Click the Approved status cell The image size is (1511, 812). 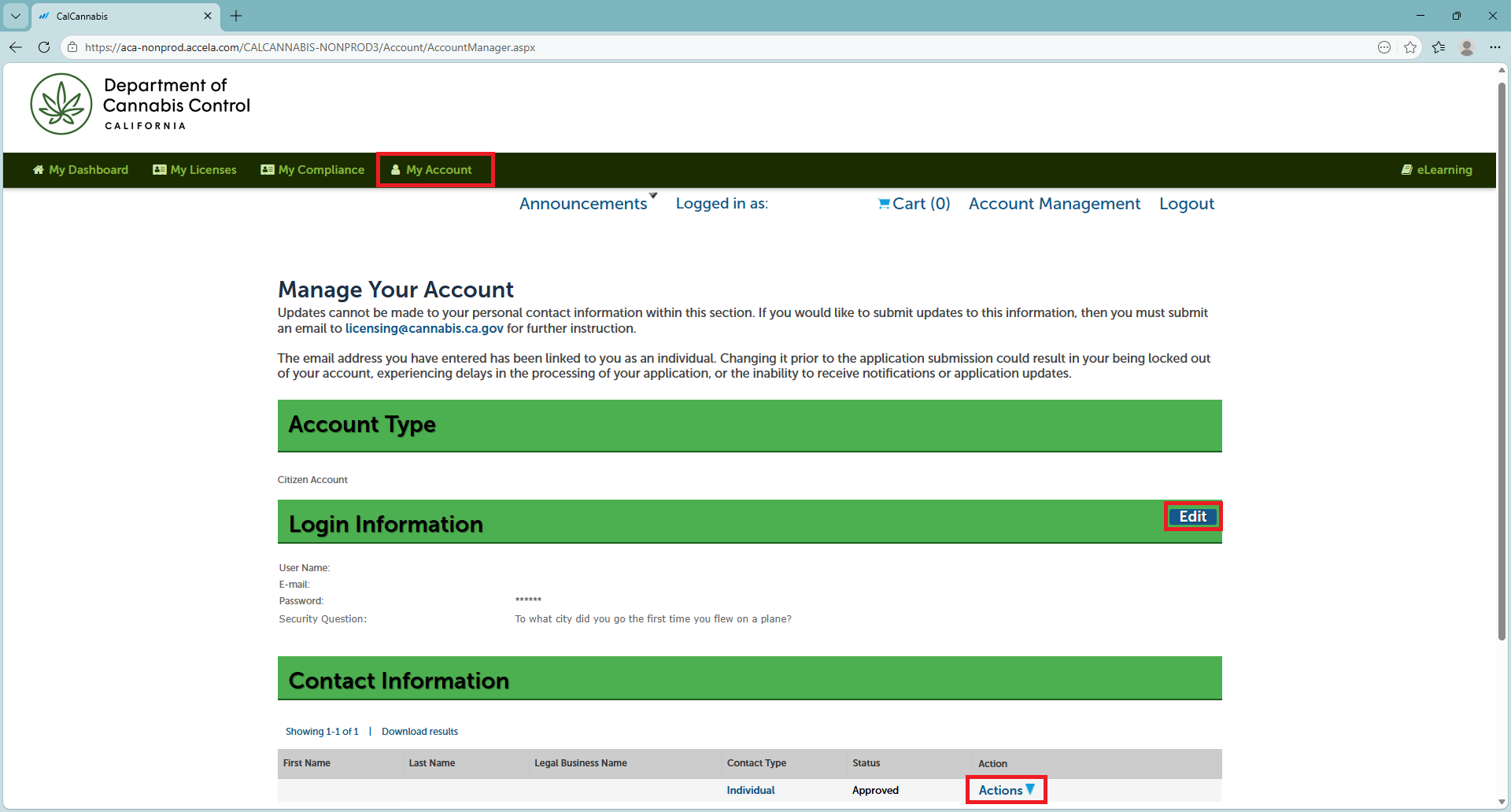point(875,790)
